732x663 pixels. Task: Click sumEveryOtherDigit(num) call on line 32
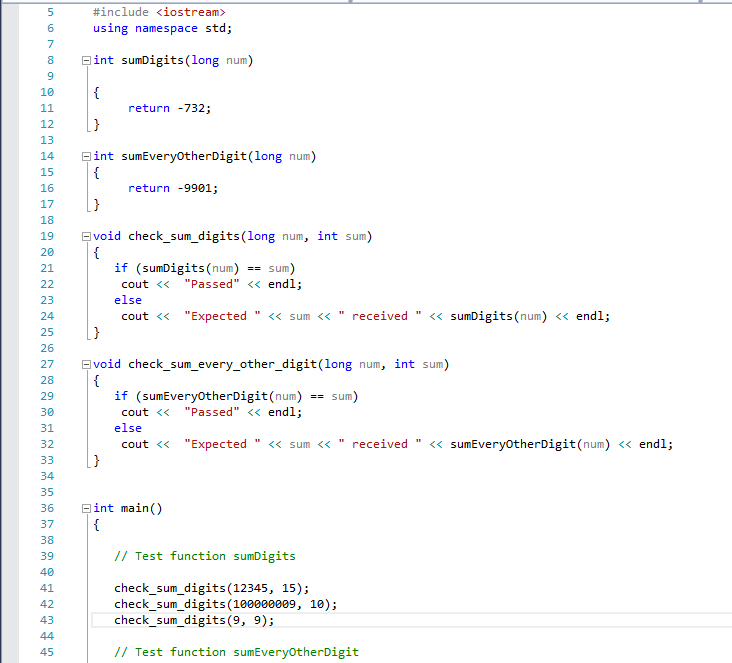pyautogui.click(x=530, y=444)
